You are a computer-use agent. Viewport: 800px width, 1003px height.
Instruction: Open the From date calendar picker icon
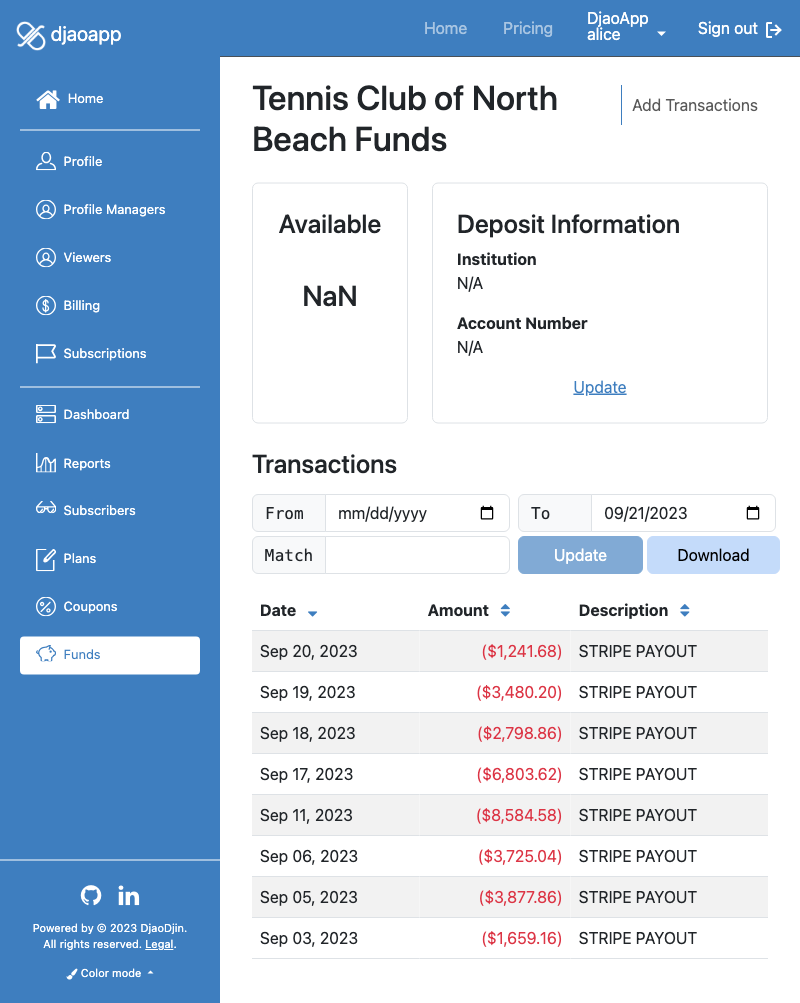pos(487,513)
